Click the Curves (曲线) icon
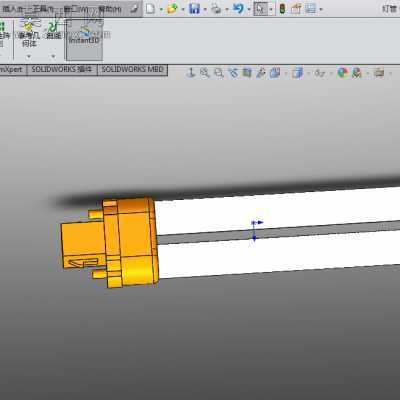 point(53,30)
